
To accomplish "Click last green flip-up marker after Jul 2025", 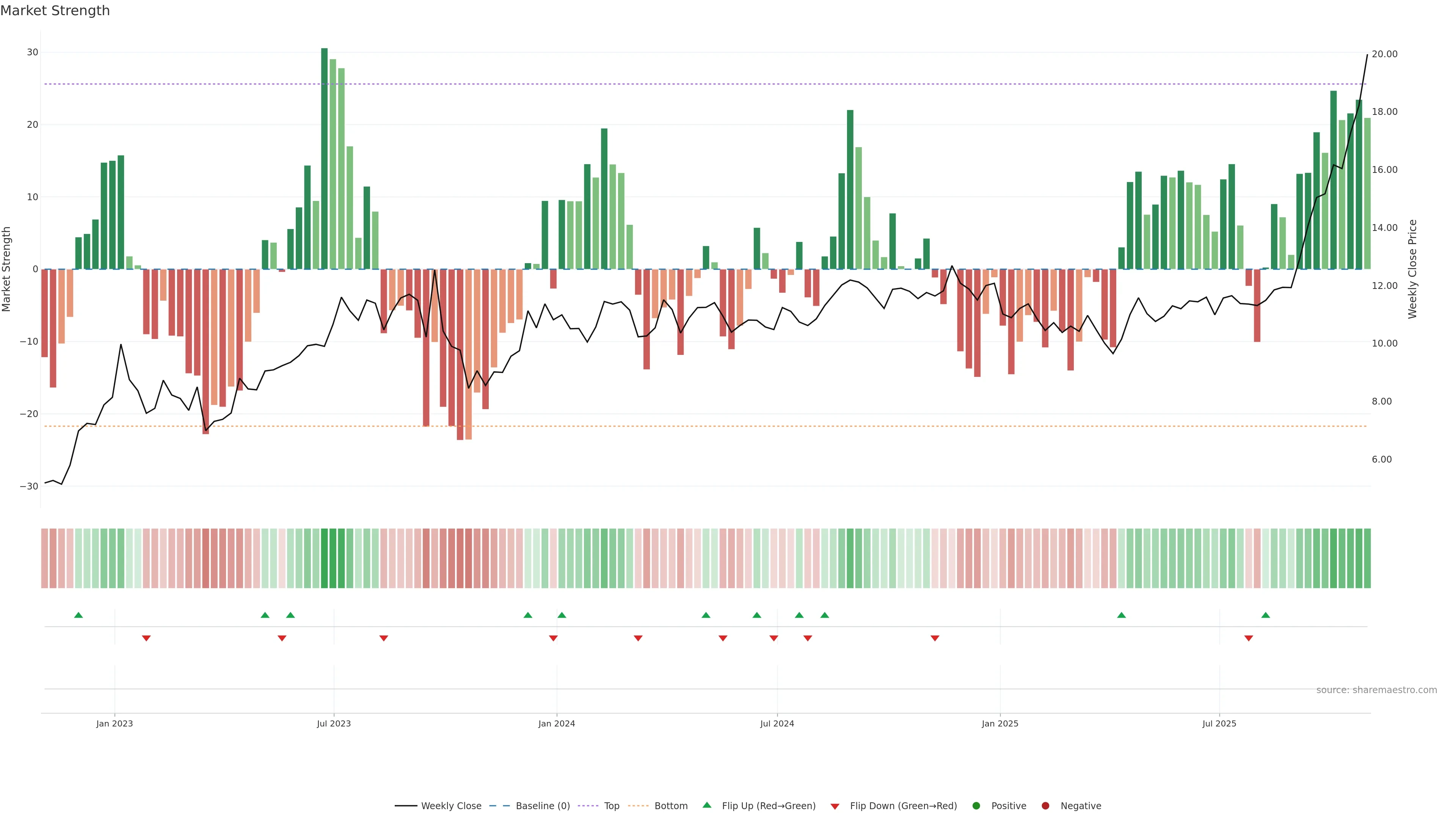I will (1266, 615).
